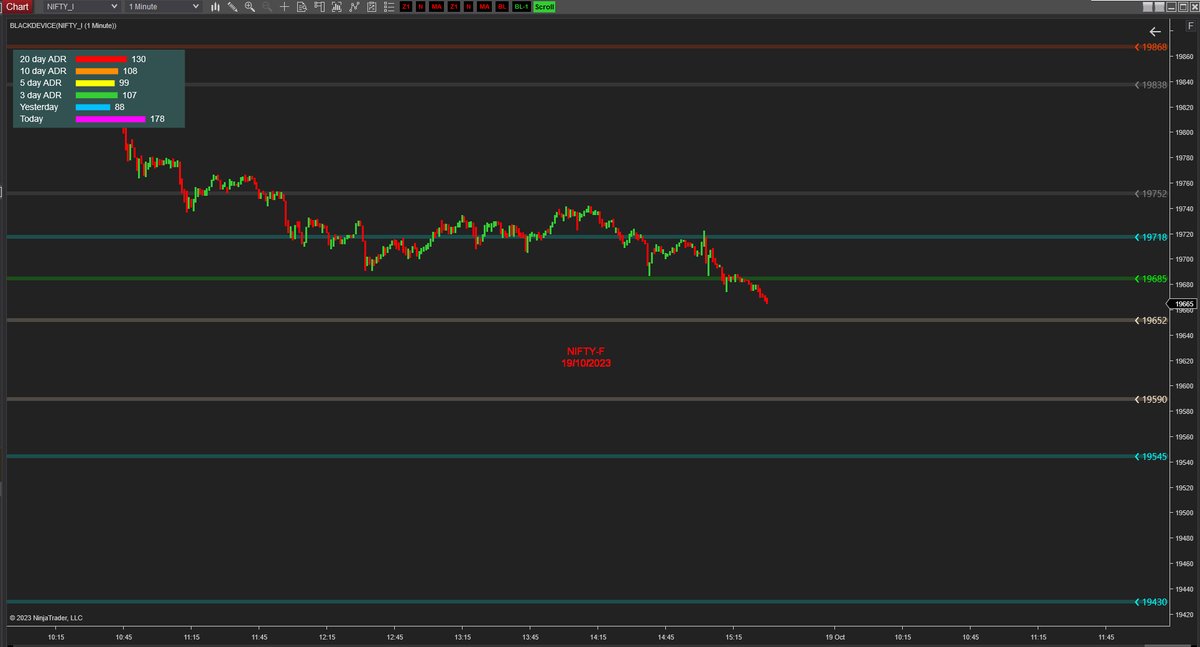
Task: Select the 19590 price level marker
Action: coord(1152,399)
